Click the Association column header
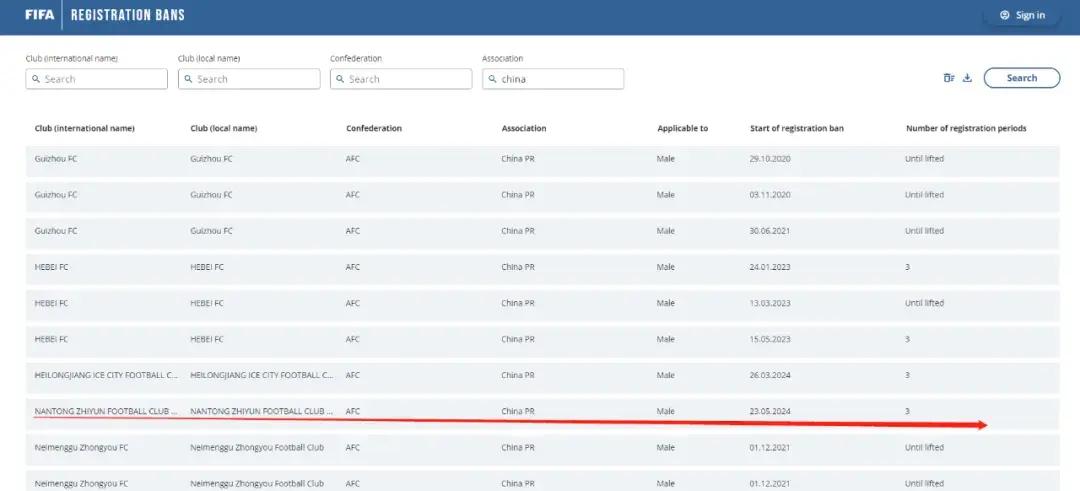The height and width of the screenshot is (491, 1080). point(524,128)
